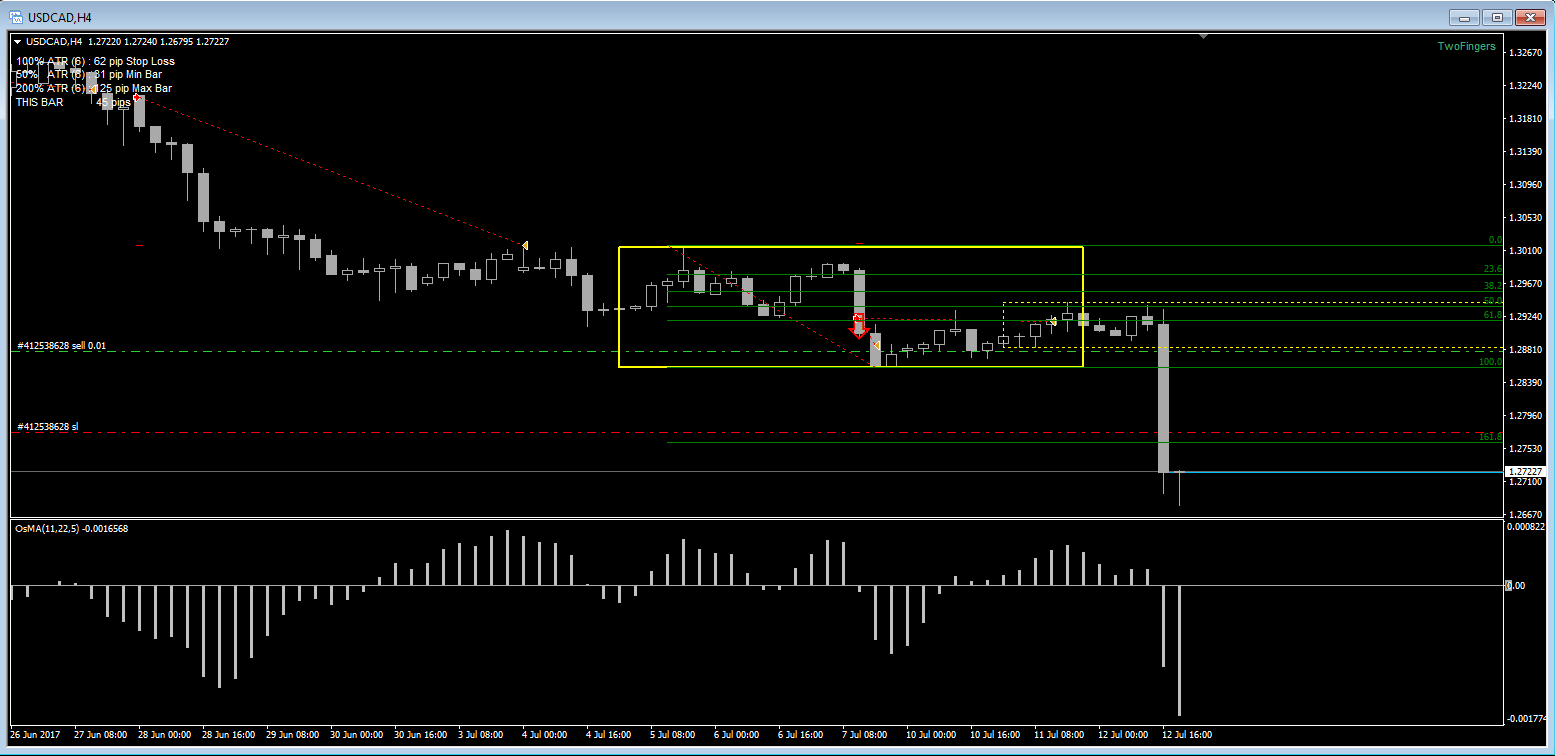
Task: Click the '125 pip Max Bar' ATR line
Action: click(x=94, y=88)
